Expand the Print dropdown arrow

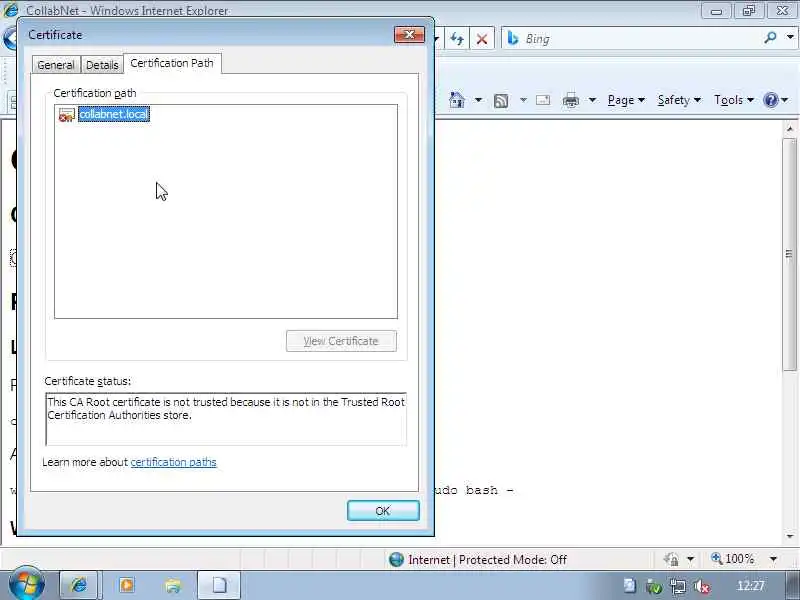592,100
